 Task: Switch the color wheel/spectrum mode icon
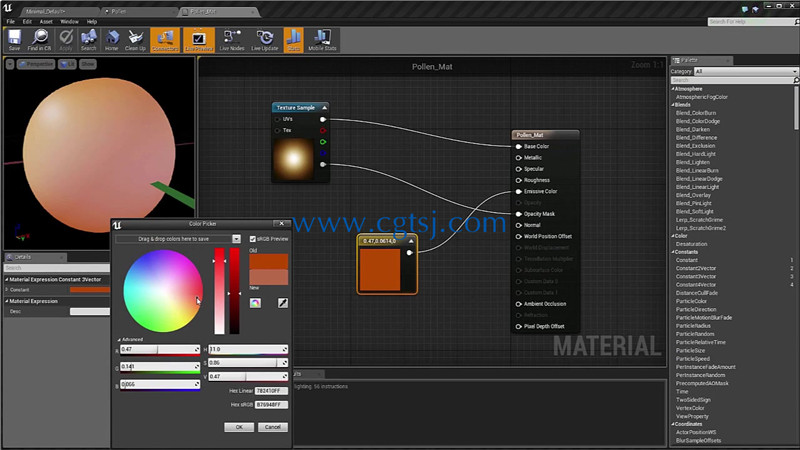pyautogui.click(x=255, y=303)
